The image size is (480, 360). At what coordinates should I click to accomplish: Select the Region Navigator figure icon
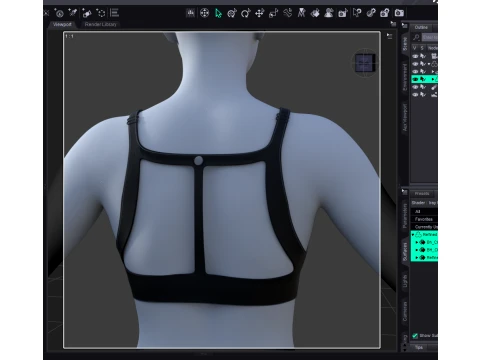pos(329,13)
